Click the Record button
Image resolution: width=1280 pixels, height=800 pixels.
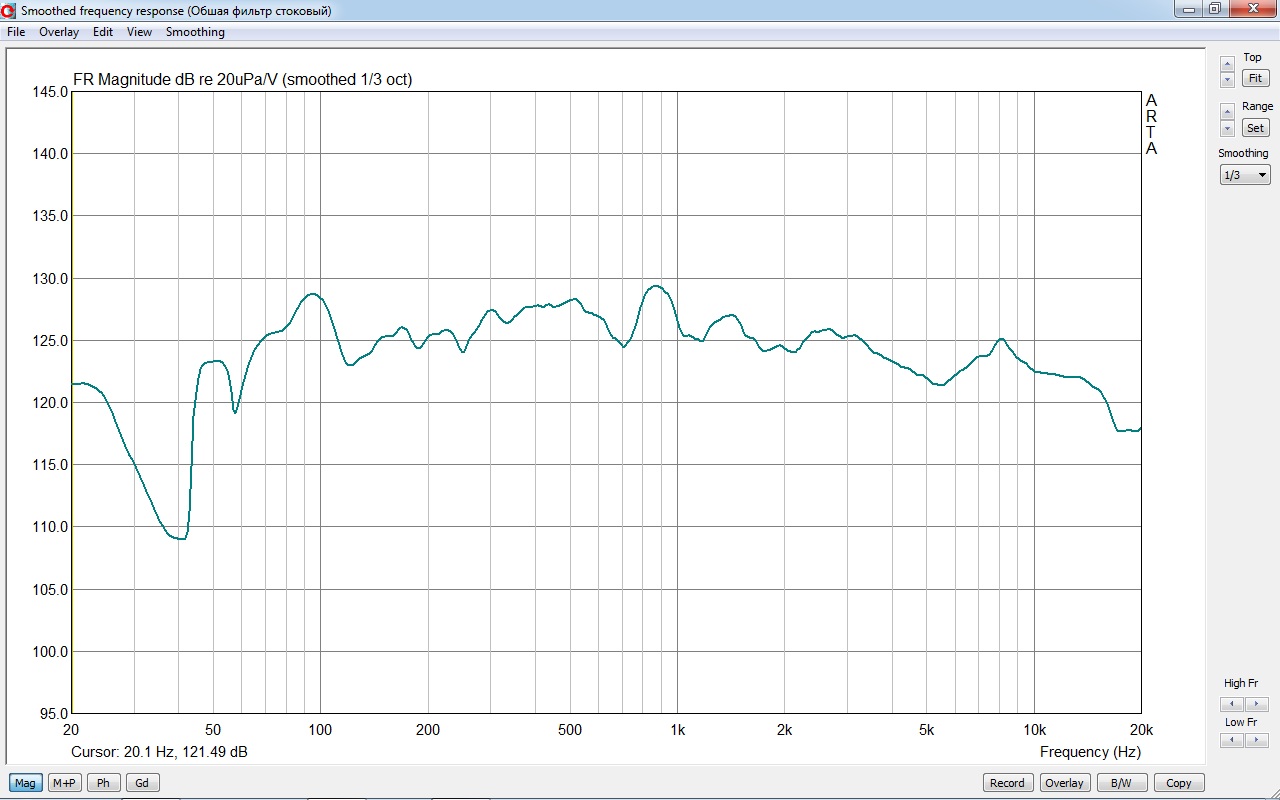(1007, 783)
